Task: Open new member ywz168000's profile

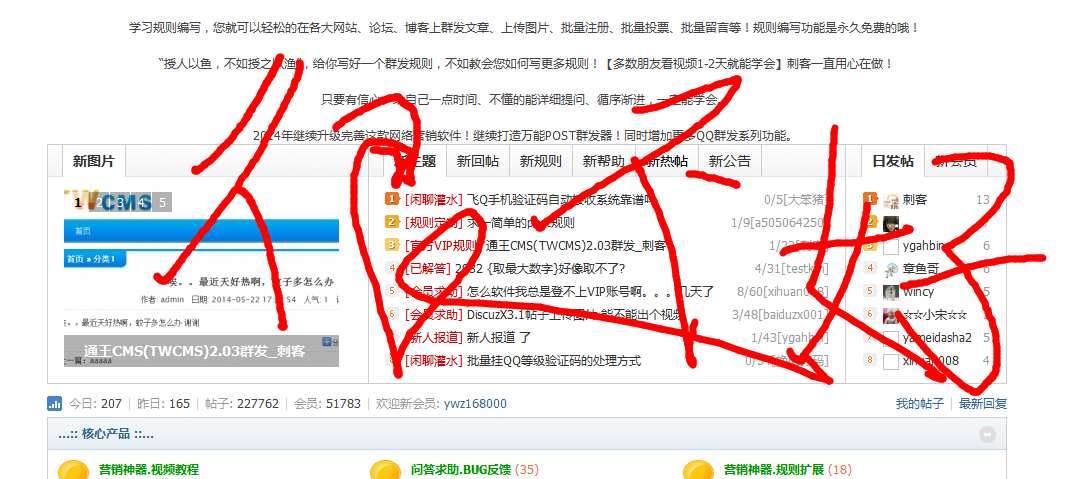Action: tap(475, 403)
